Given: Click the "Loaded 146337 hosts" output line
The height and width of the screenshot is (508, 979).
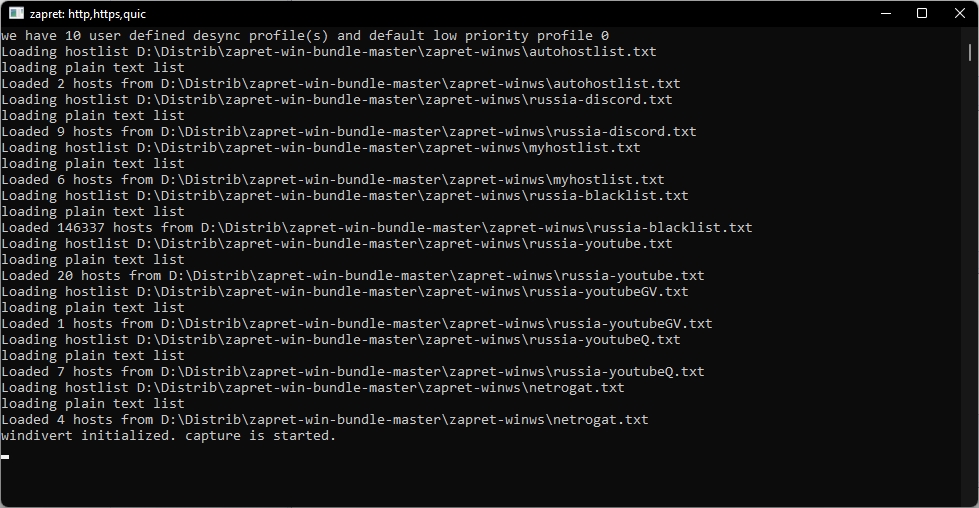Looking at the screenshot, I should click(x=376, y=227).
